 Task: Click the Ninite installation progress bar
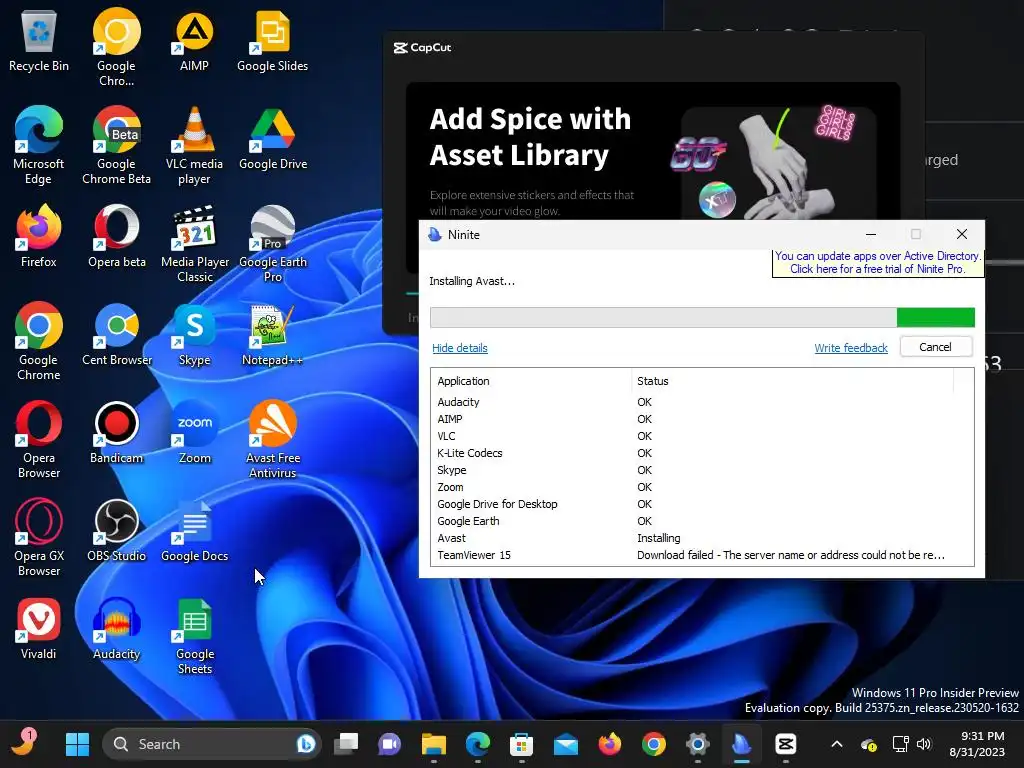(x=702, y=317)
